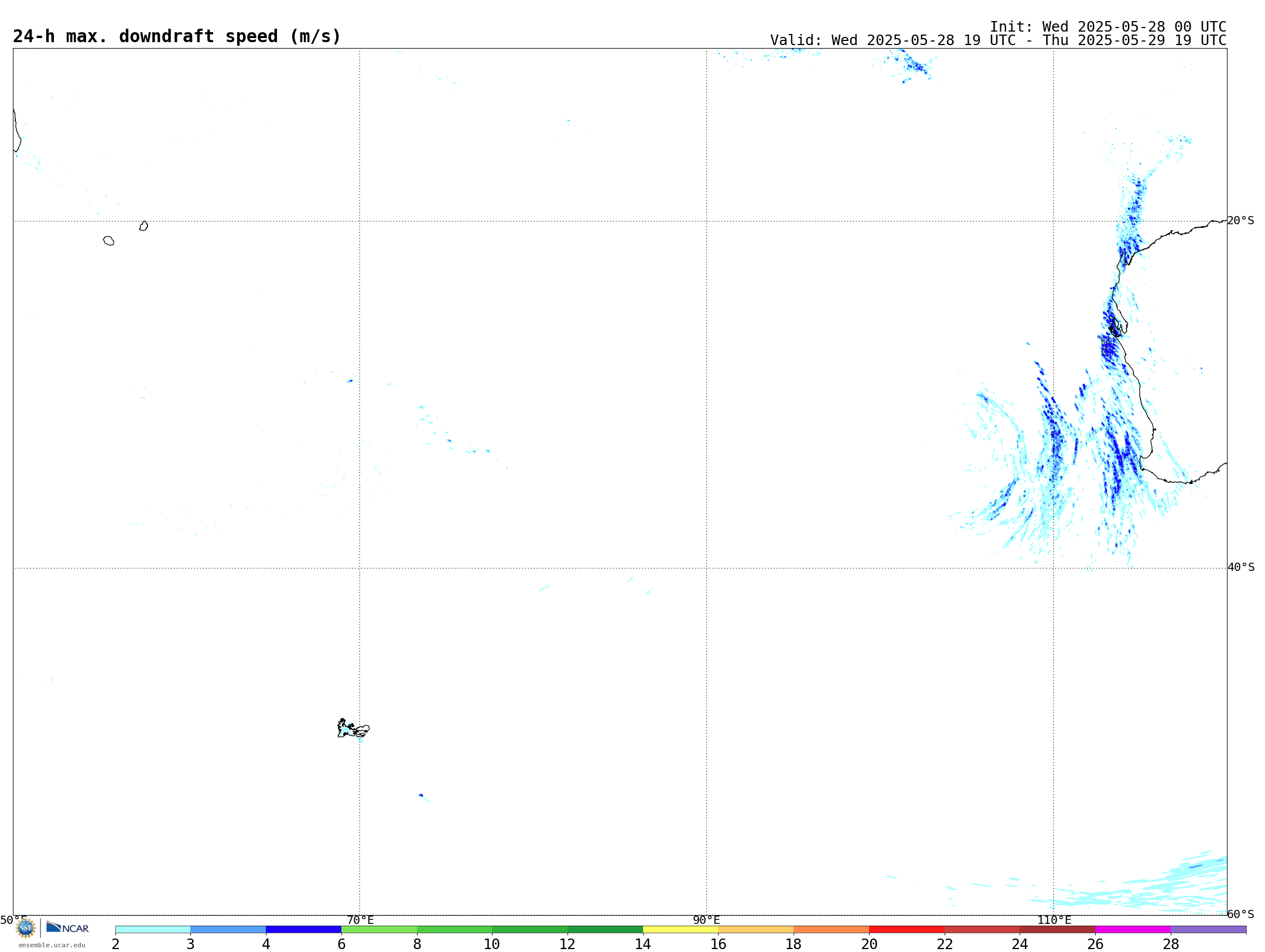The image size is (1265, 952).
Task: Pick the magenta 26–28 m/s colorbar swatch
Action: (1133, 930)
